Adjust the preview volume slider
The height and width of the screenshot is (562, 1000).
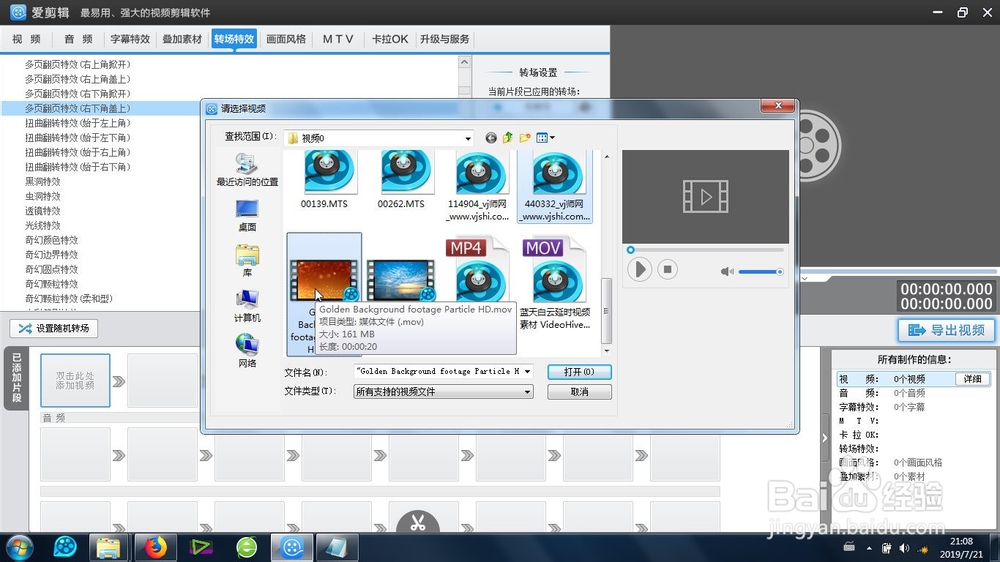tap(761, 272)
